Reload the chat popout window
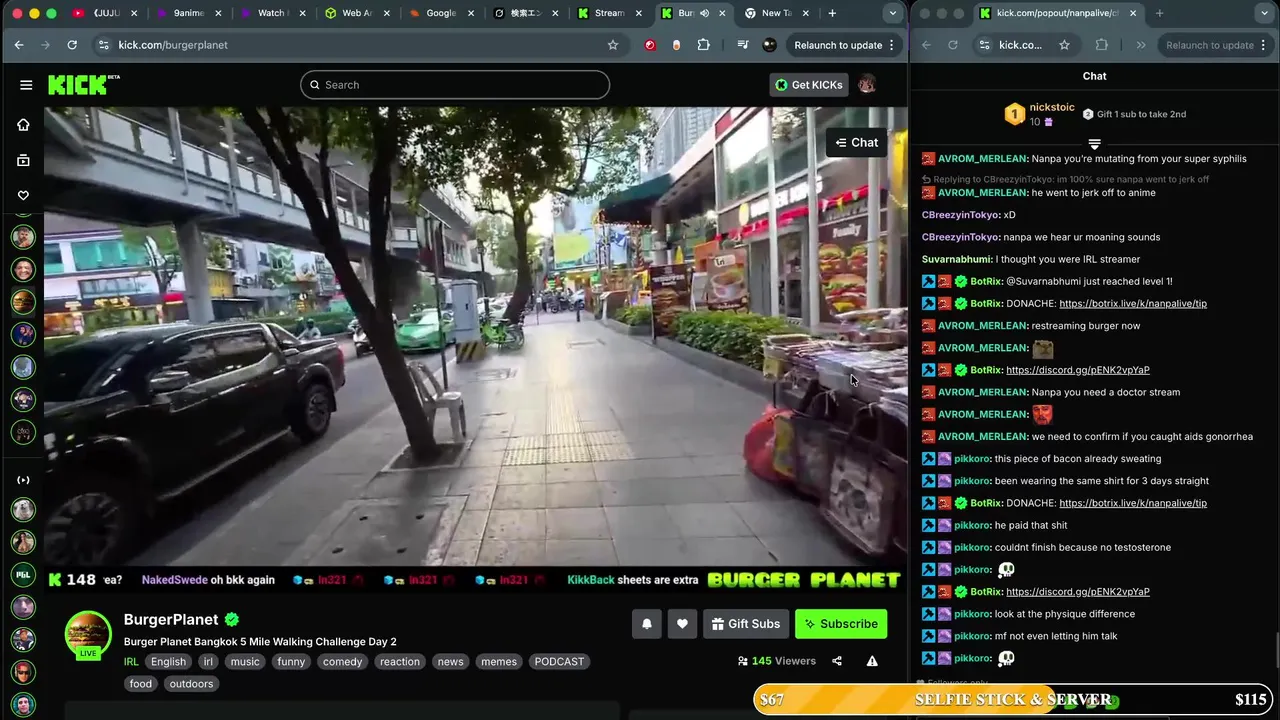This screenshot has width=1280, height=720. [x=952, y=45]
